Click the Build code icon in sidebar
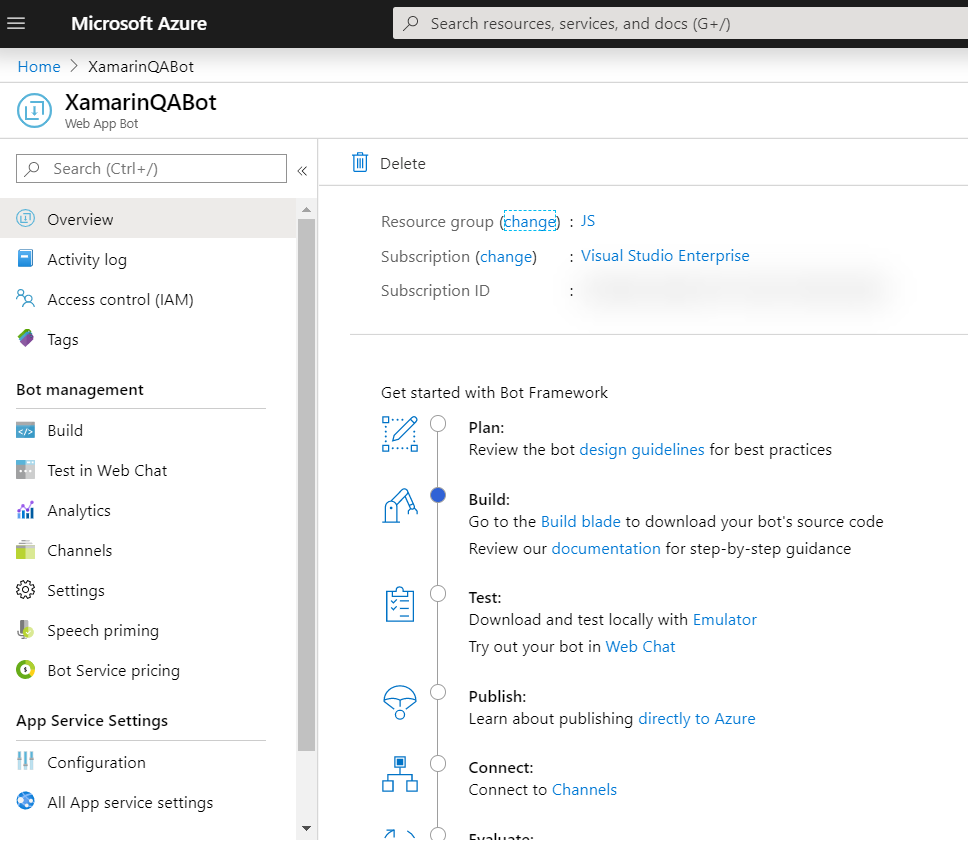This screenshot has width=968, height=843. pyautogui.click(x=25, y=430)
